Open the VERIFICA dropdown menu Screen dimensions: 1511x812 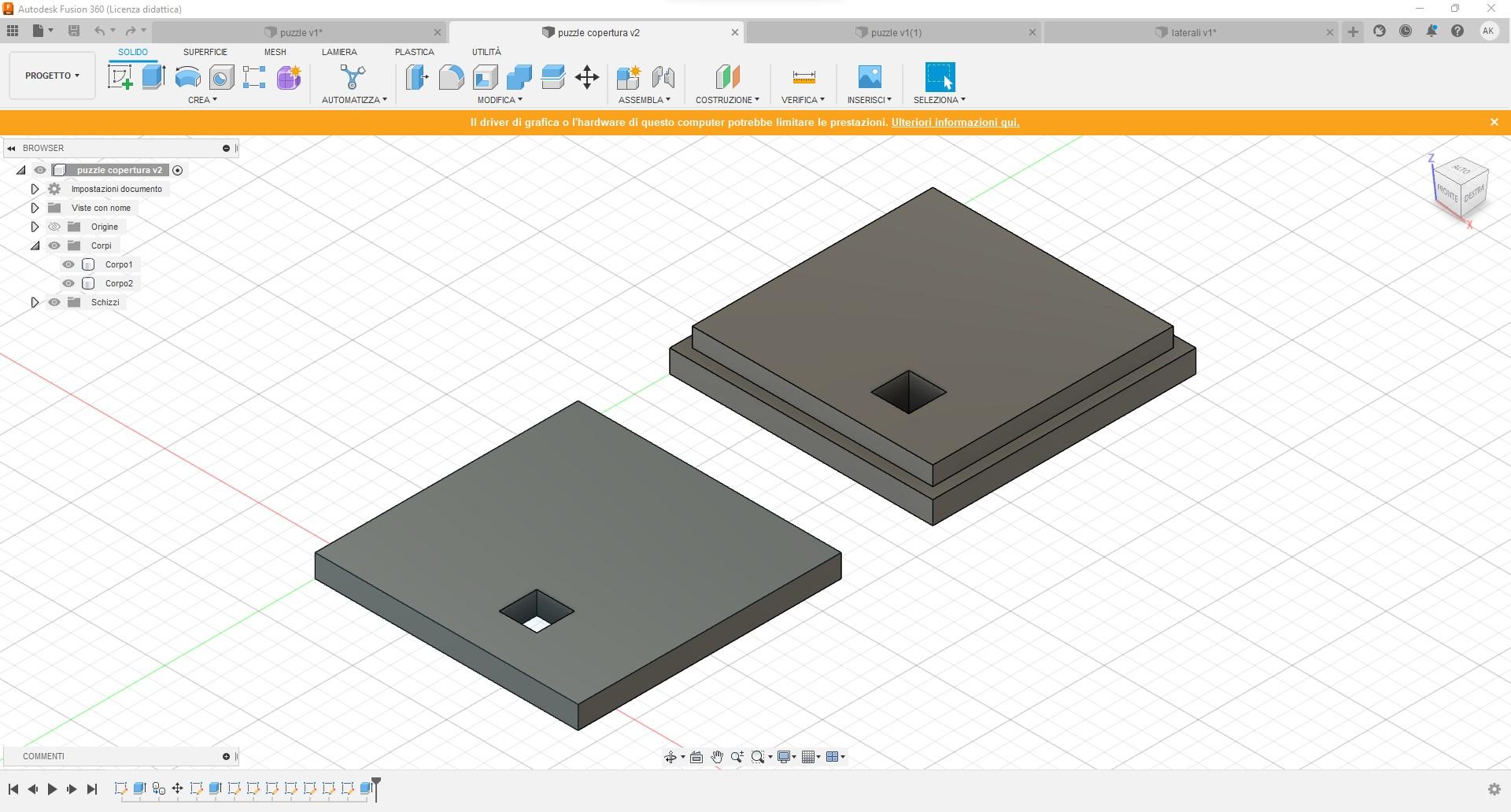click(803, 100)
